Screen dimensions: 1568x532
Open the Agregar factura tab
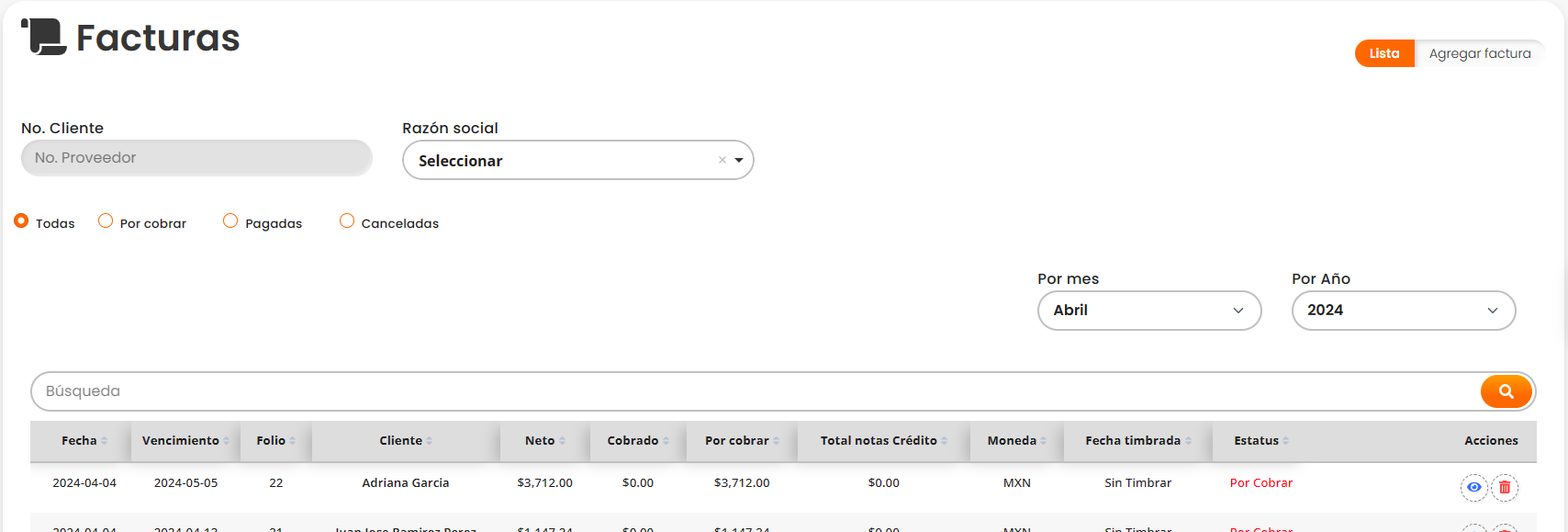click(1479, 53)
